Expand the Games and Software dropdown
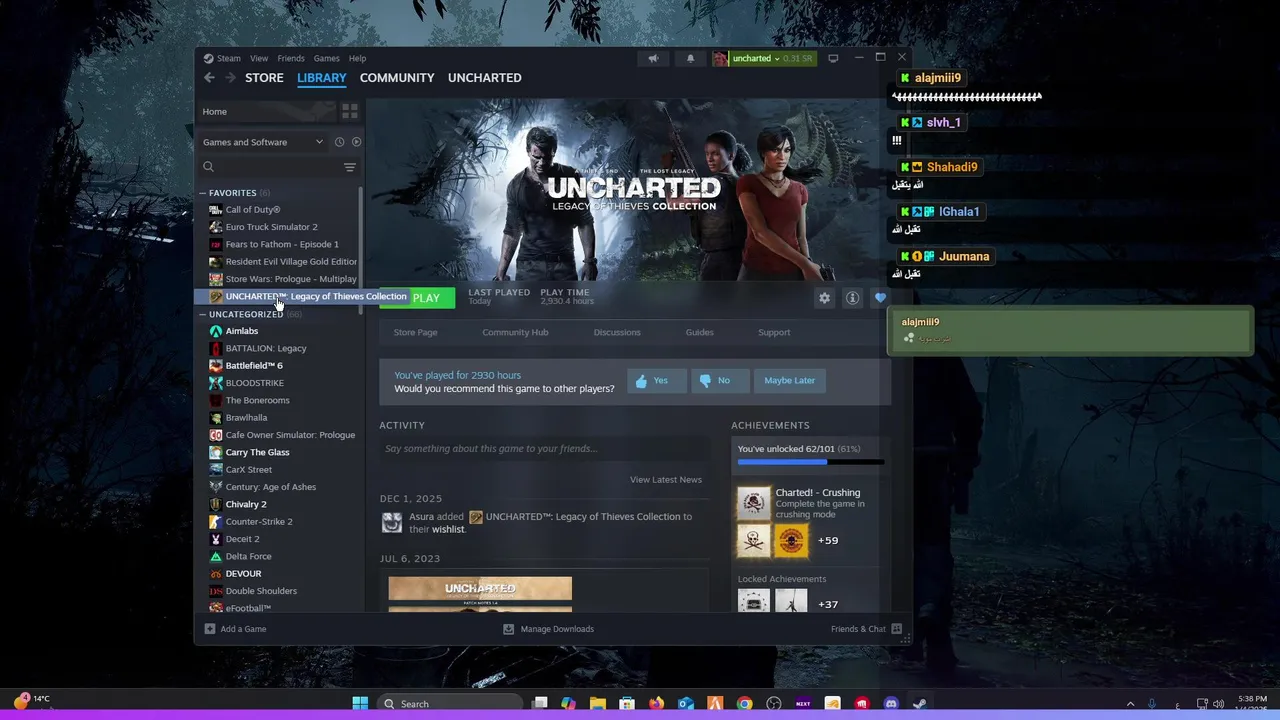1280x720 pixels. tap(263, 142)
